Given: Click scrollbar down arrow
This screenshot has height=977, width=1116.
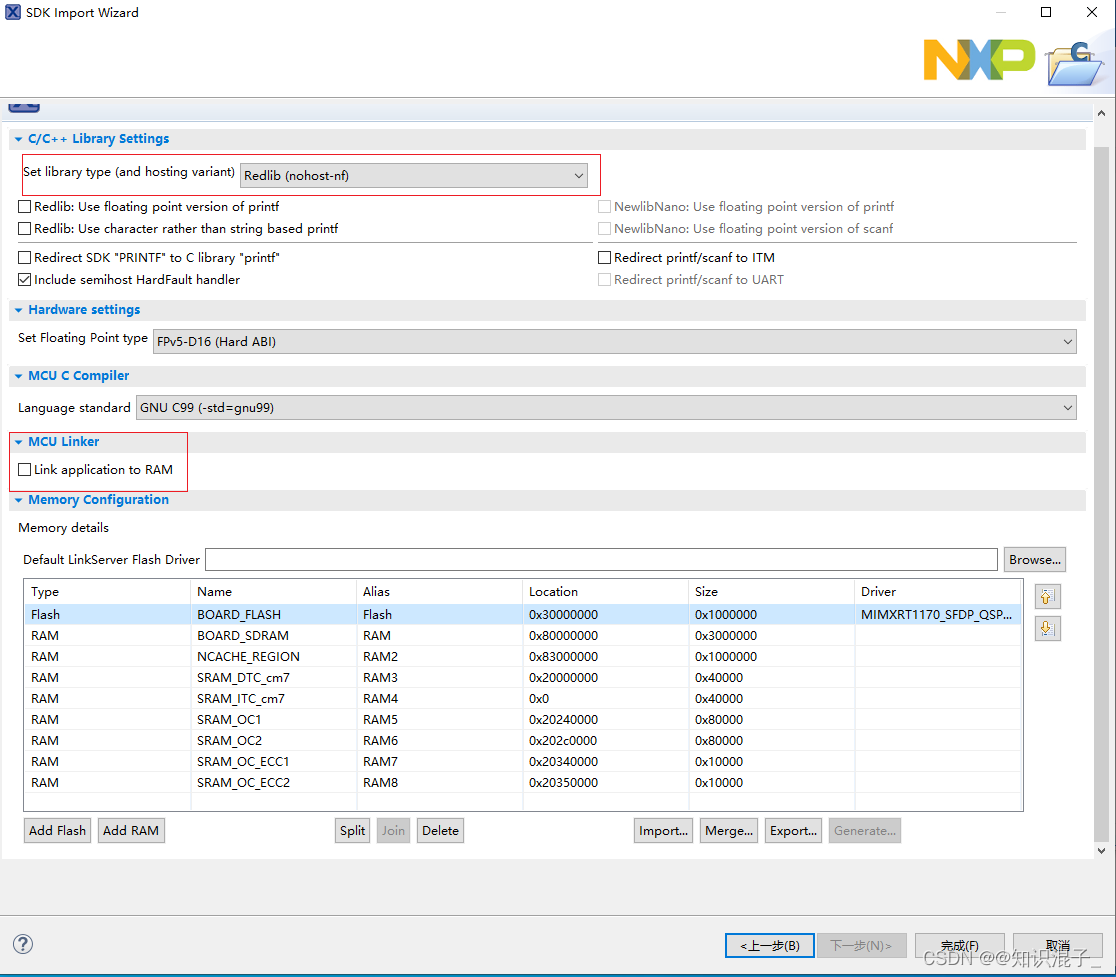Looking at the screenshot, I should click(1101, 850).
